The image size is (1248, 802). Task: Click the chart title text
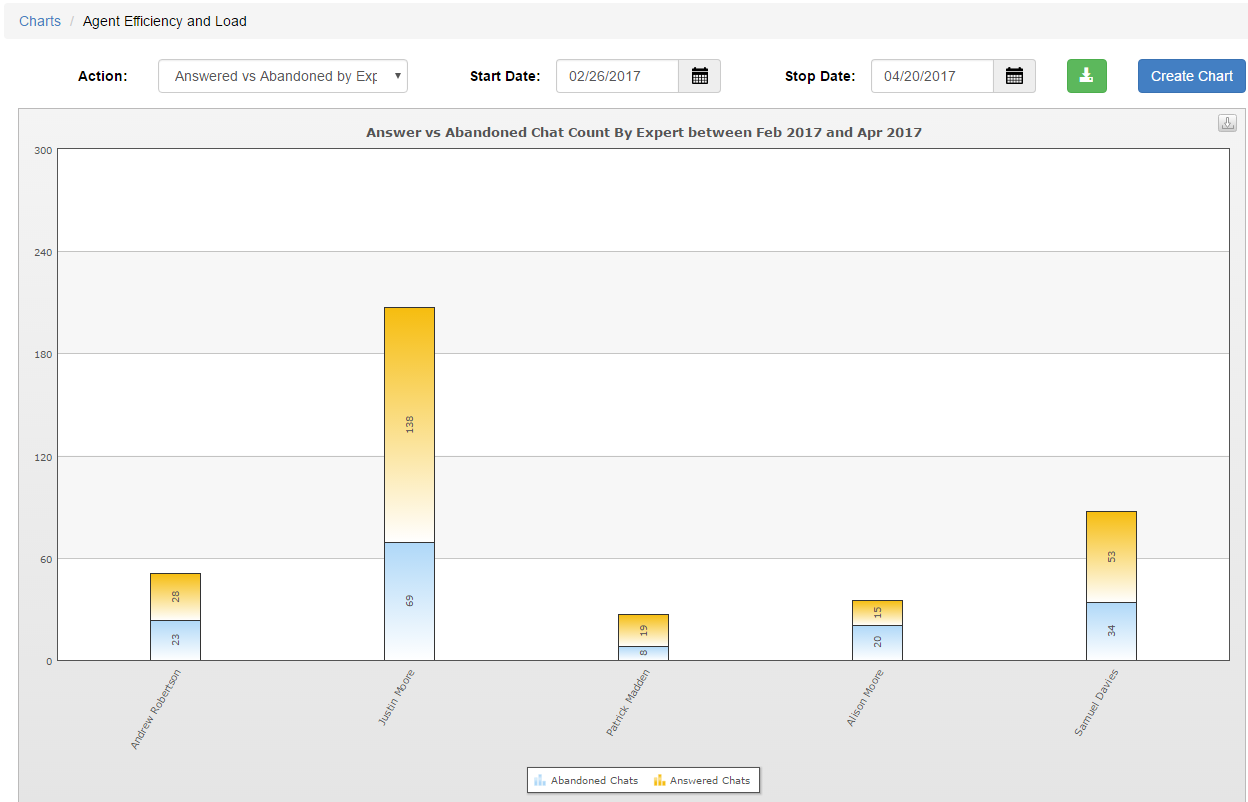point(644,132)
